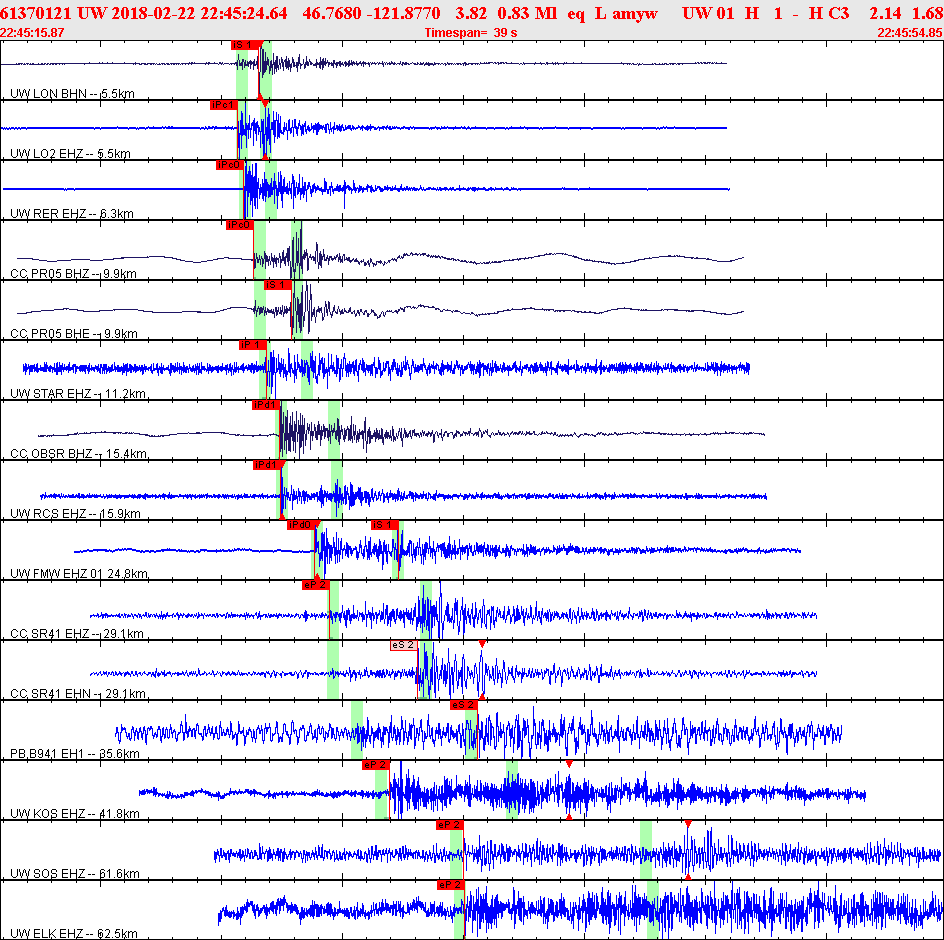944x940 pixels.
Task: Click the PB B941 EH1 -- 35.6km label
Action: pyautogui.click(x=75, y=754)
